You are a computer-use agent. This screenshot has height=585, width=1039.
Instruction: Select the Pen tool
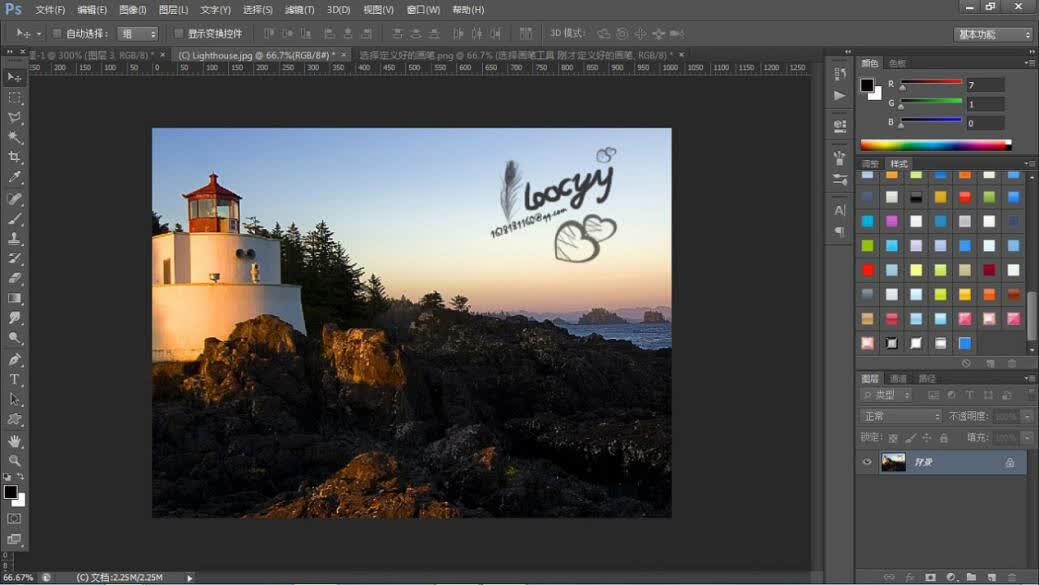tap(14, 360)
